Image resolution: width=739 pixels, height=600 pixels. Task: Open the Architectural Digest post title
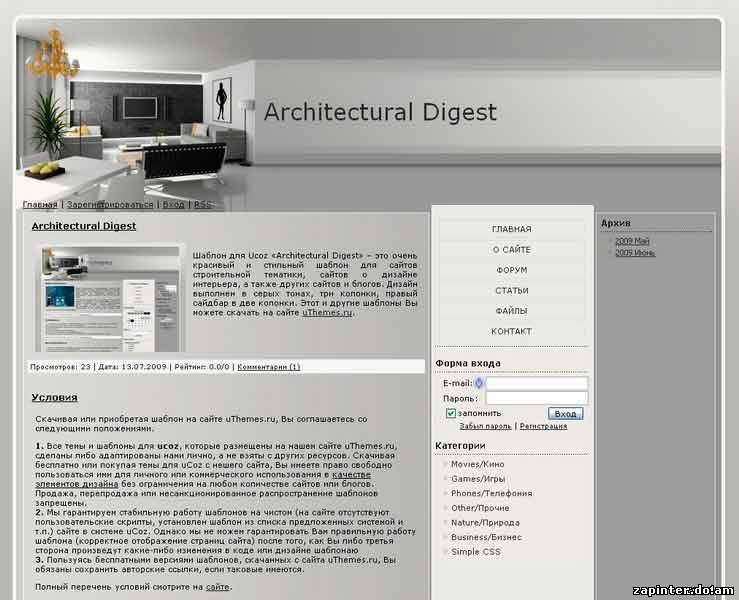[x=84, y=226]
